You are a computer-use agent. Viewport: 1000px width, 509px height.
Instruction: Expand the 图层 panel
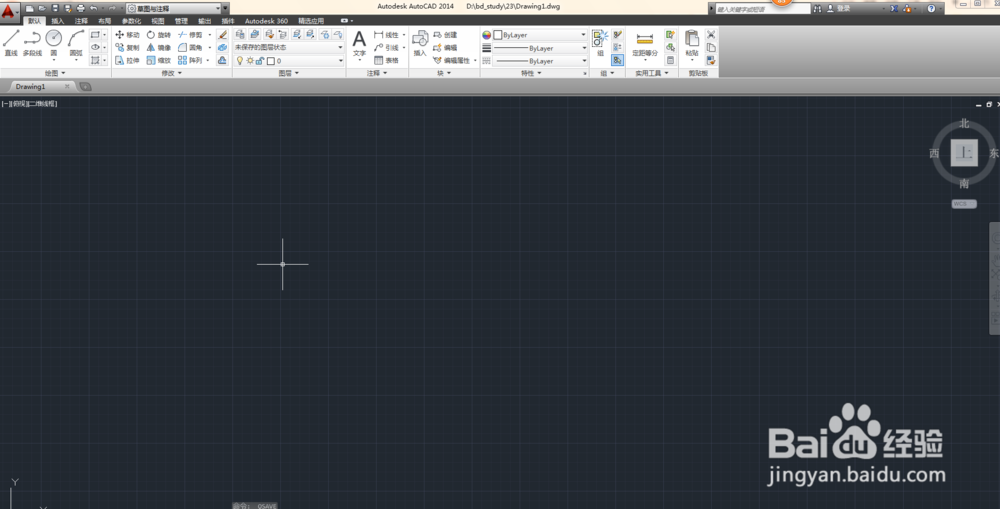[x=289, y=73]
